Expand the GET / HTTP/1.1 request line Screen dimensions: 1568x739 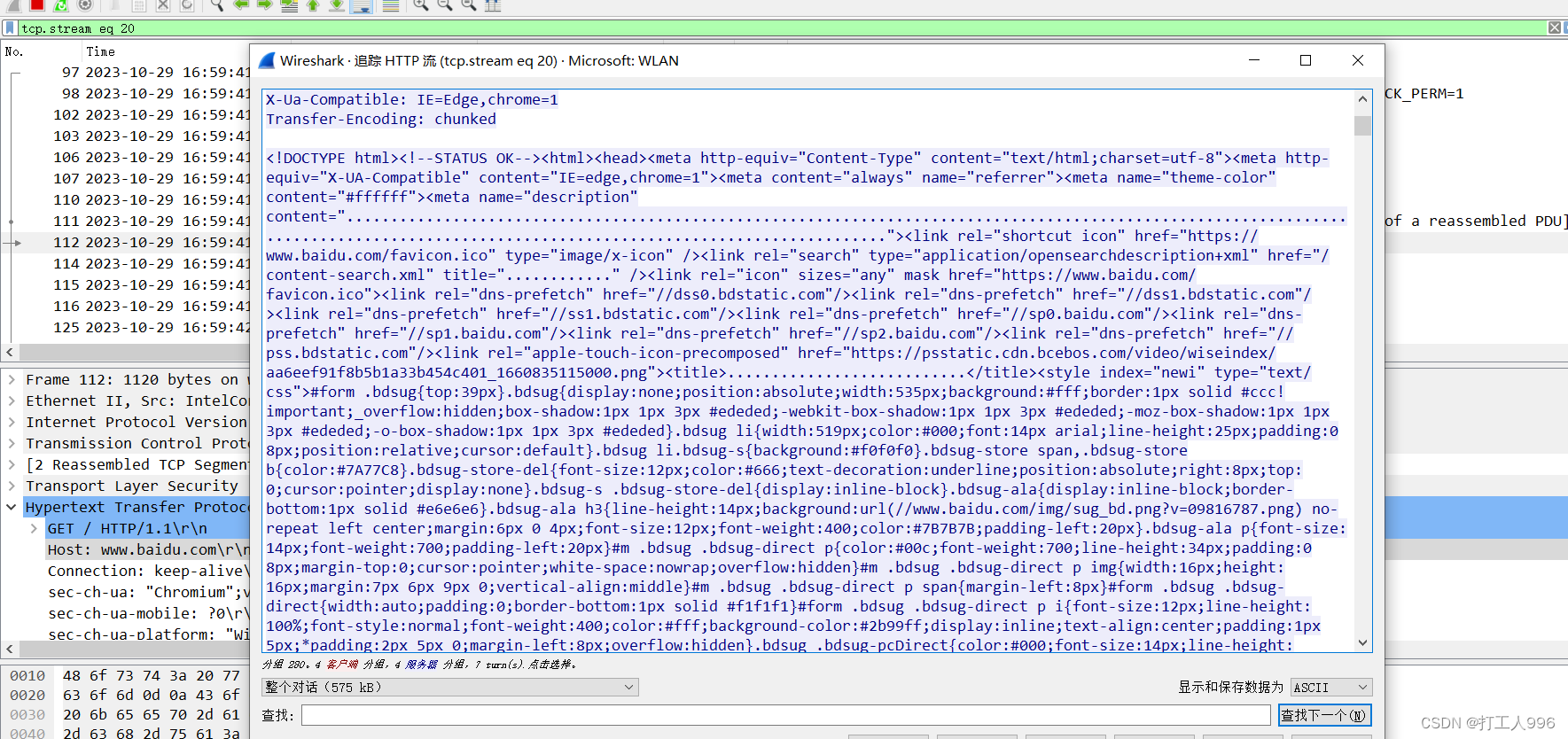click(34, 528)
